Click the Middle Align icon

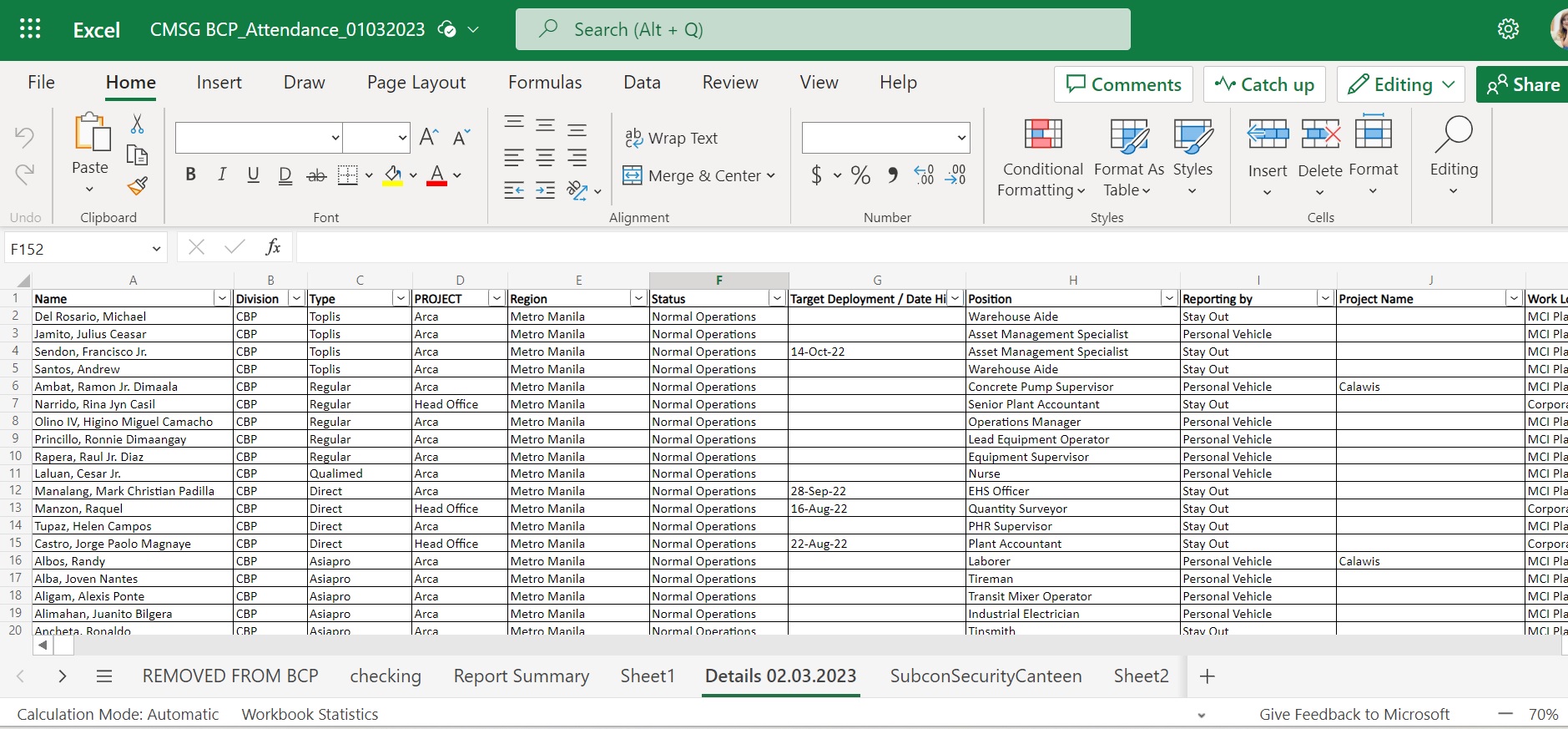(546, 126)
